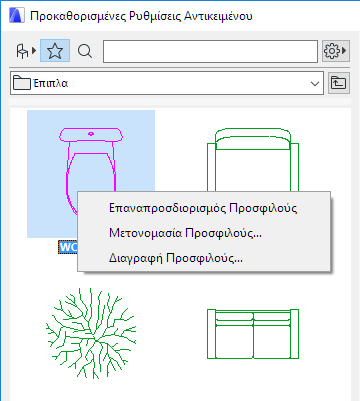Open the gear settings dropdown

[x=336, y=51]
